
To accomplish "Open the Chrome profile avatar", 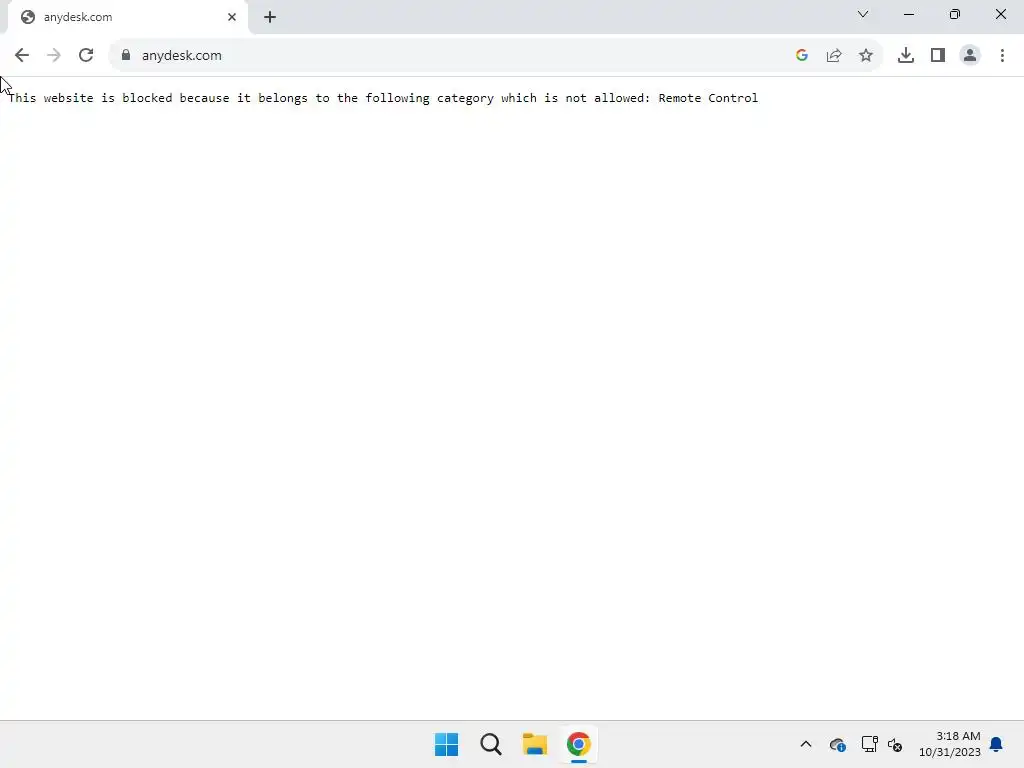I will 970,56.
